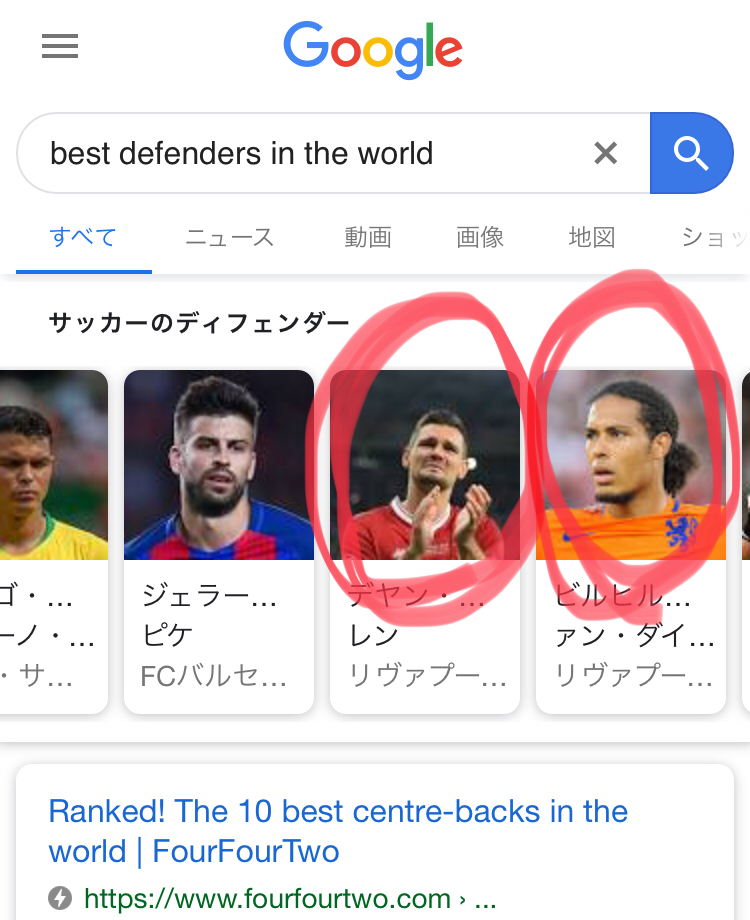Tap the player photo in yellow Brazil jersey
Viewport: 750px width, 920px height.
53,465
